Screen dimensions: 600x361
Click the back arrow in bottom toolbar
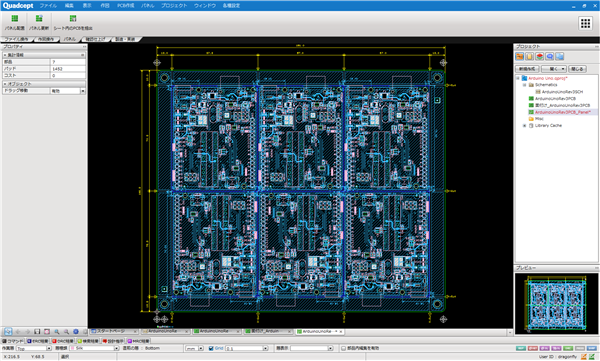[x=18, y=332]
